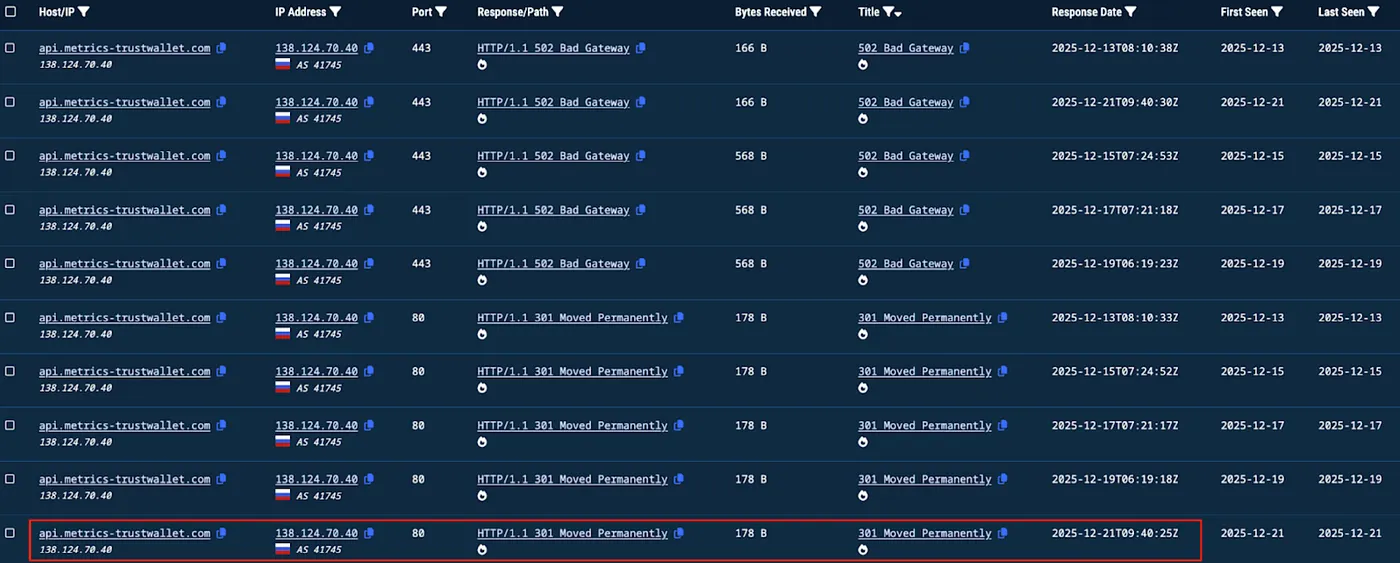Filter the Bytes Received column

coord(815,12)
